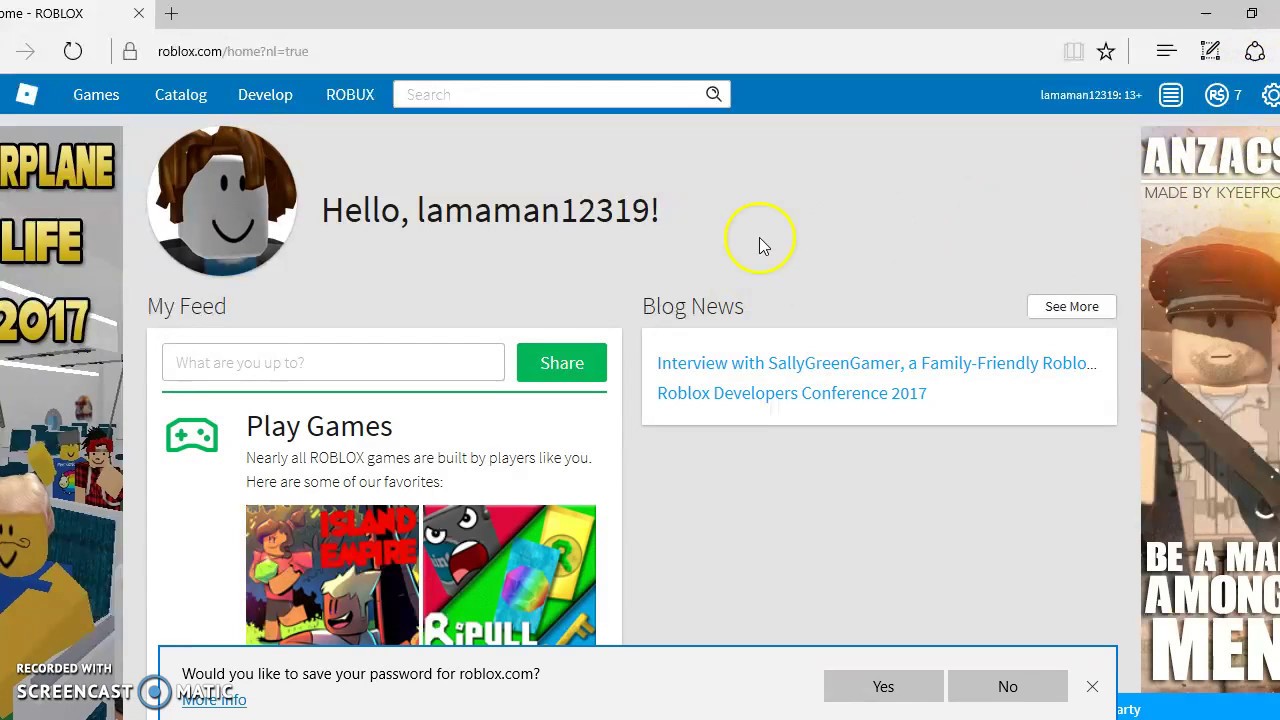Make a web note icon
This screenshot has width=1280, height=720.
1210,51
